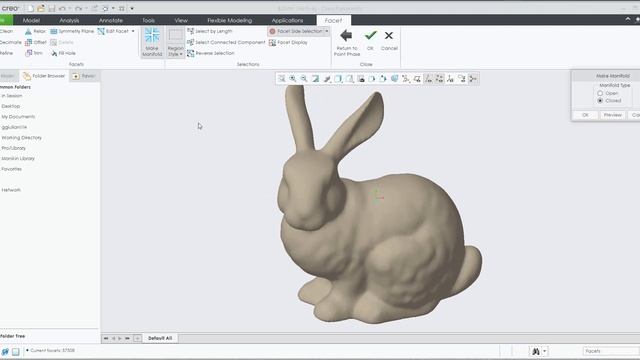The height and width of the screenshot is (360, 640).
Task: Open the dropdown arrow beside binoculars icon
Action: pyautogui.click(x=544, y=351)
